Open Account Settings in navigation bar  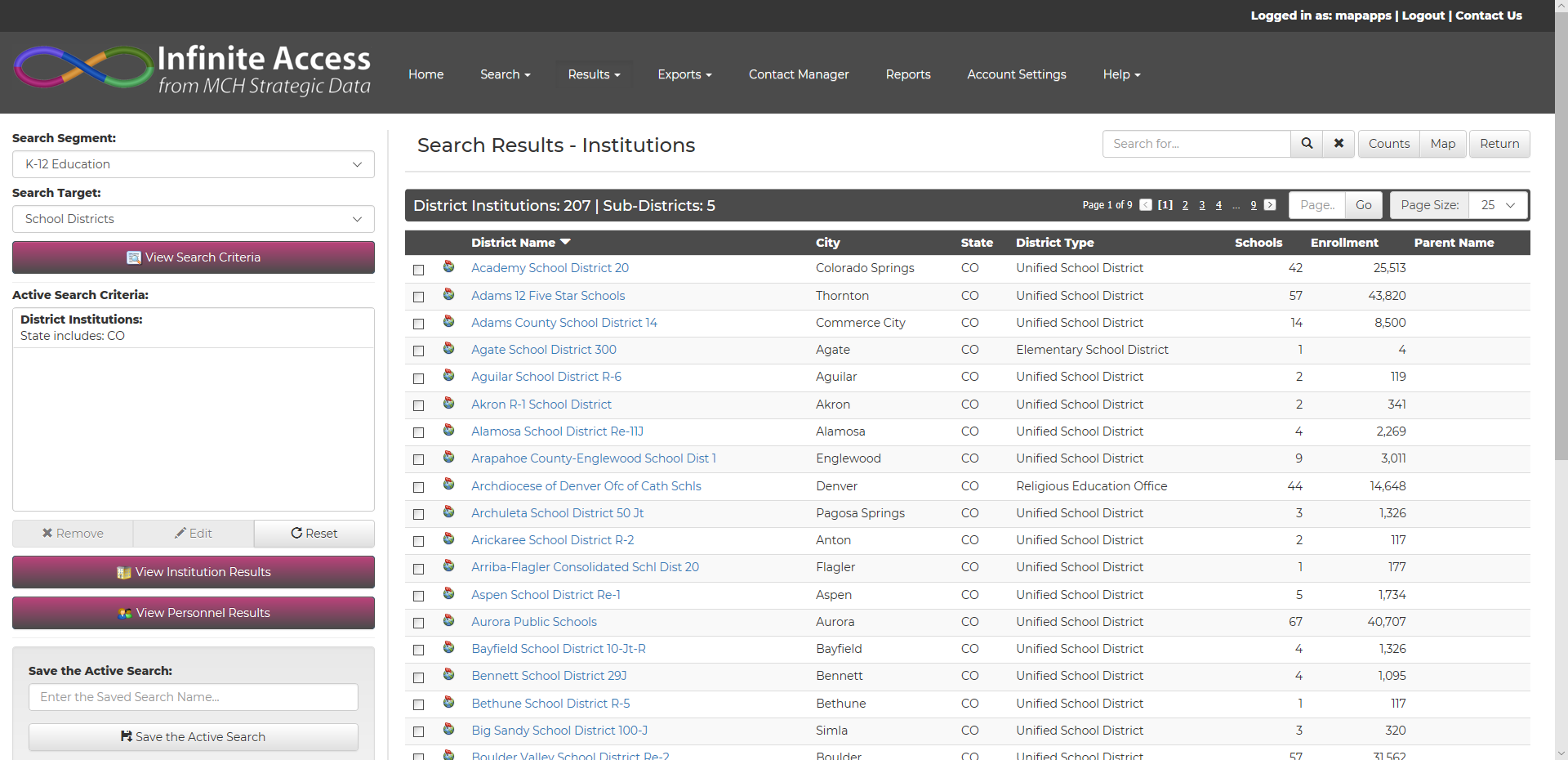pyautogui.click(x=1017, y=74)
